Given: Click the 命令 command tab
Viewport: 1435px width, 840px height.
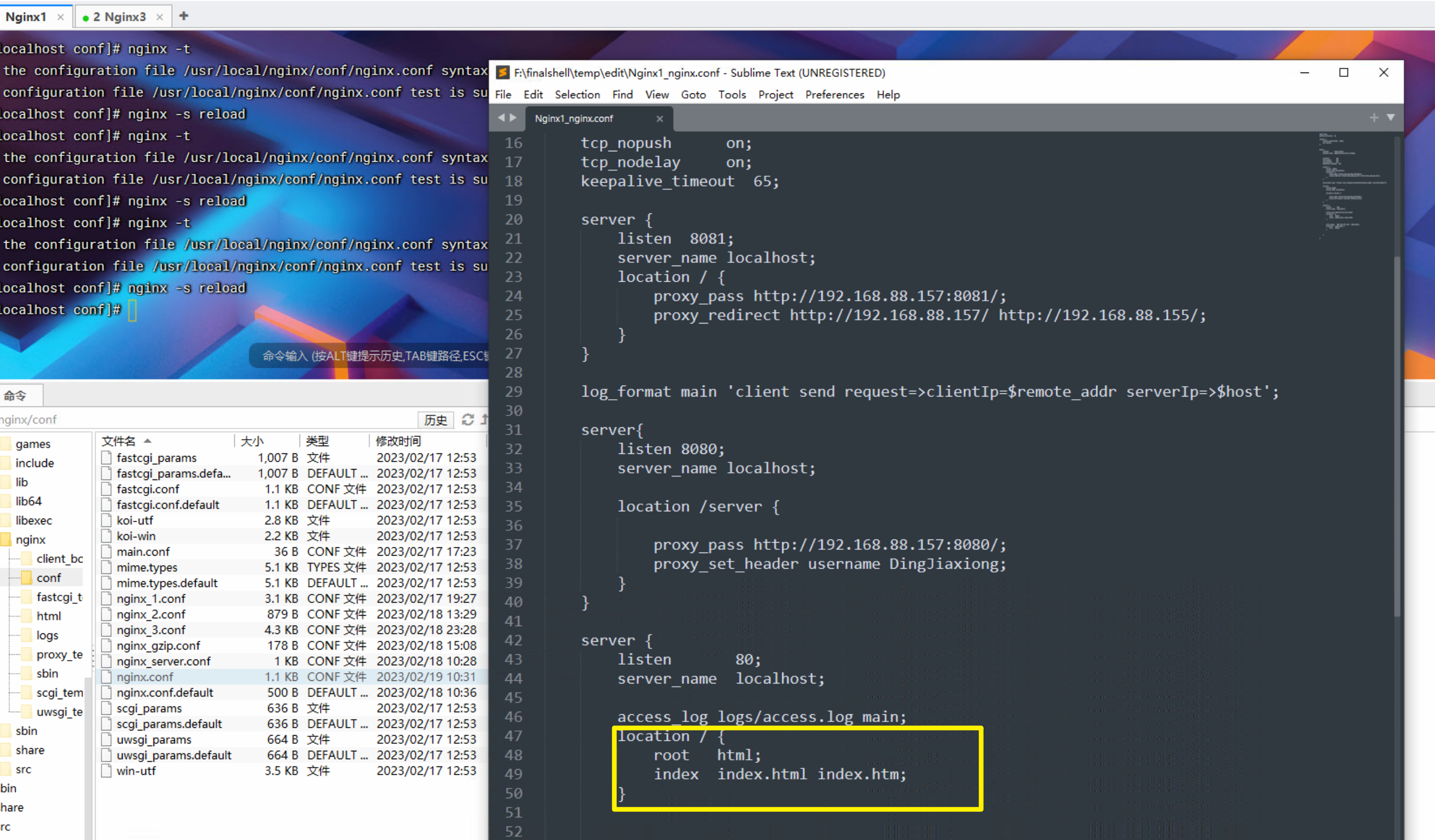Looking at the screenshot, I should pyautogui.click(x=15, y=395).
